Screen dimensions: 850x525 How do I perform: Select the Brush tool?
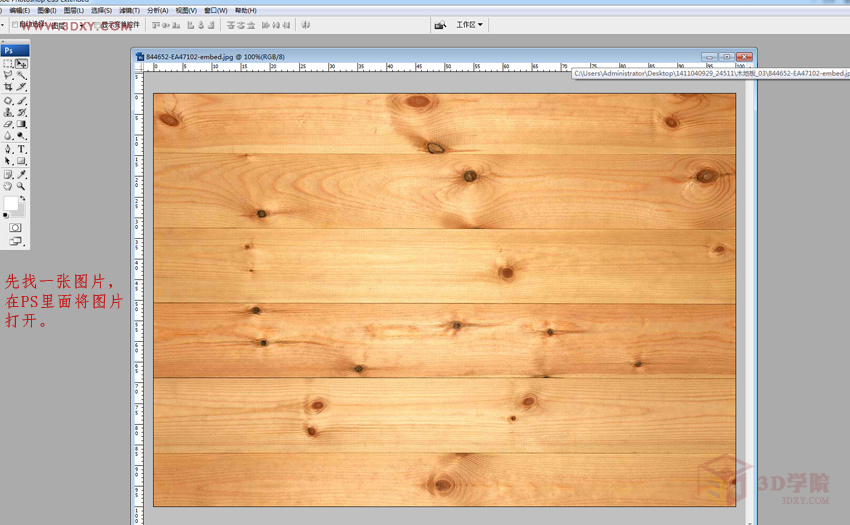21,101
